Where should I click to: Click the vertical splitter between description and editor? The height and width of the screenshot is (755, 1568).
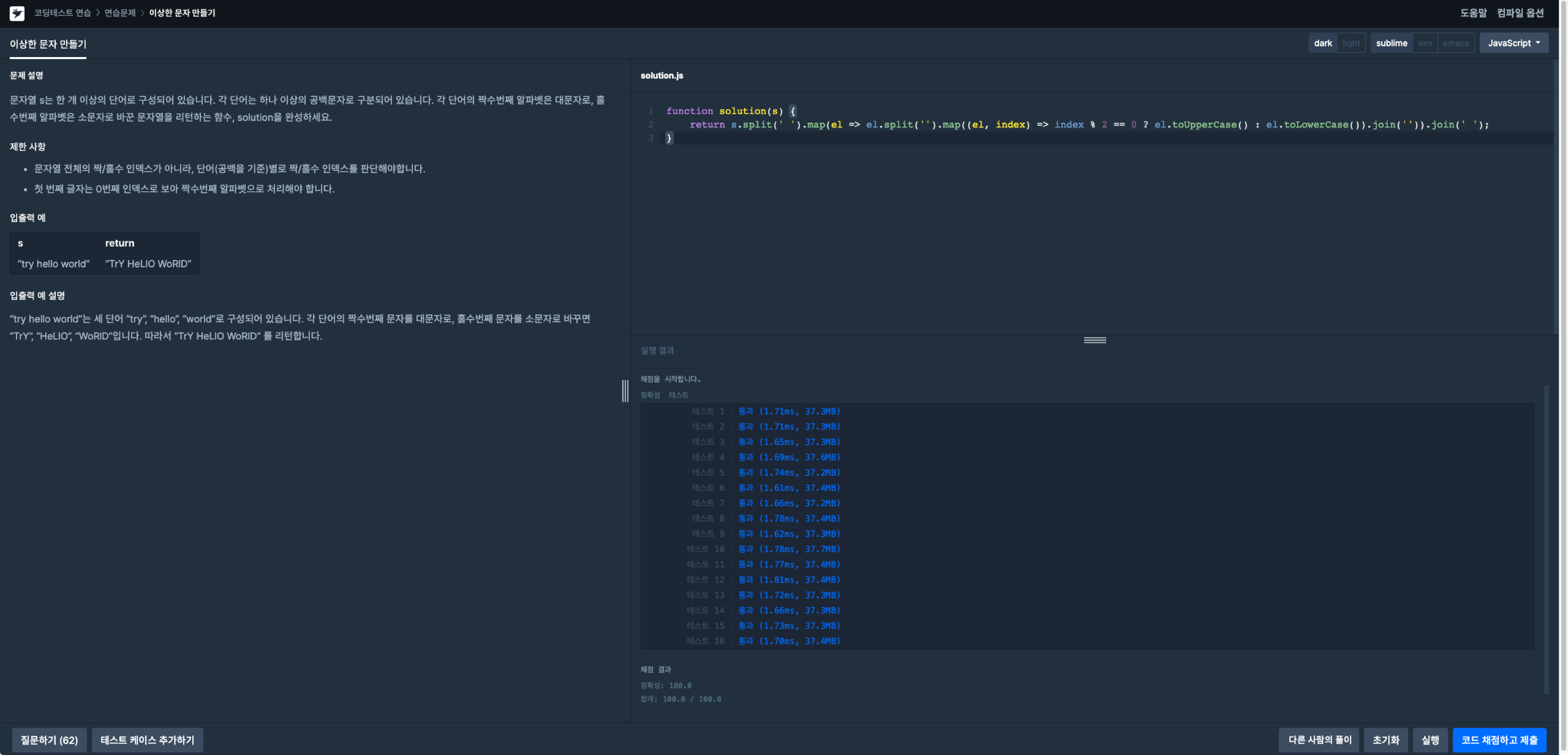pos(625,391)
